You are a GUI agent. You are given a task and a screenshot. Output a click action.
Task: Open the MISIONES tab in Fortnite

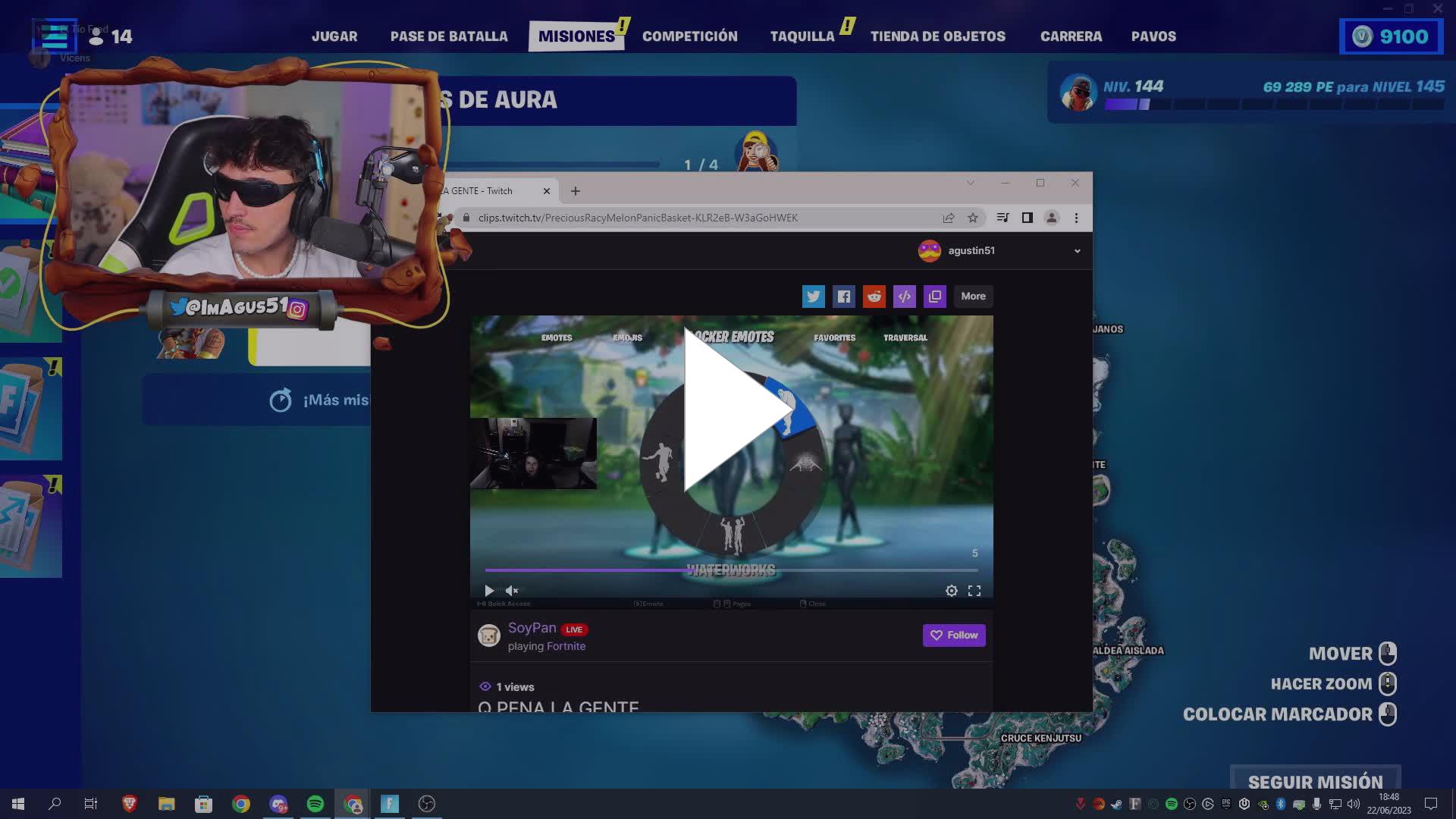click(576, 36)
